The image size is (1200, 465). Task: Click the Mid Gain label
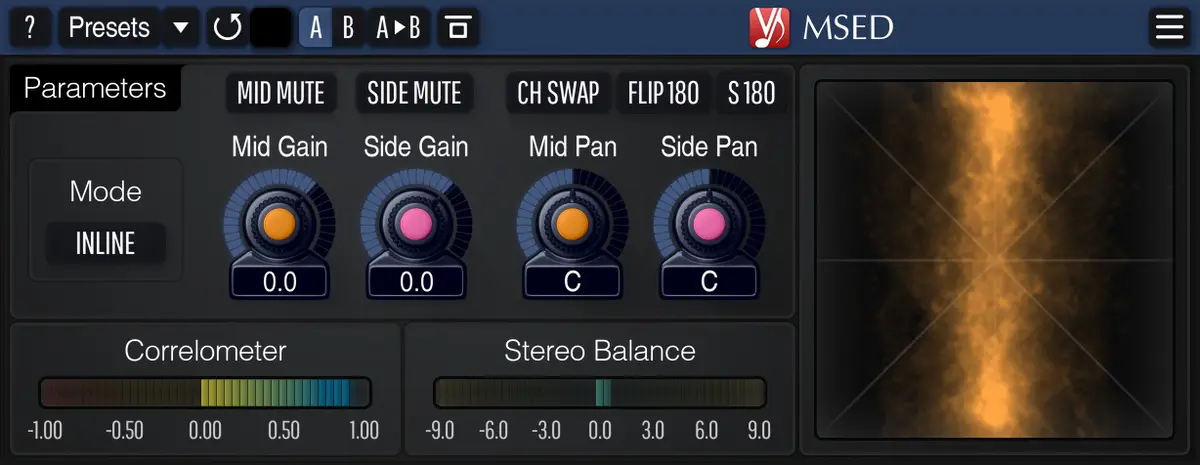[x=279, y=147]
